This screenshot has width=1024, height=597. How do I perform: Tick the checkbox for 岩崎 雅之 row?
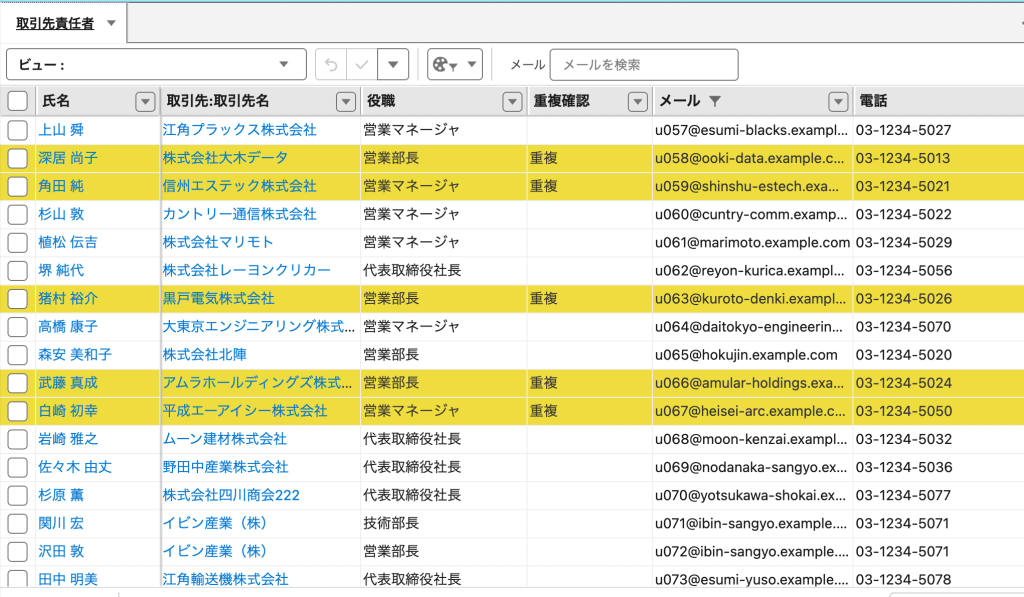point(18,439)
